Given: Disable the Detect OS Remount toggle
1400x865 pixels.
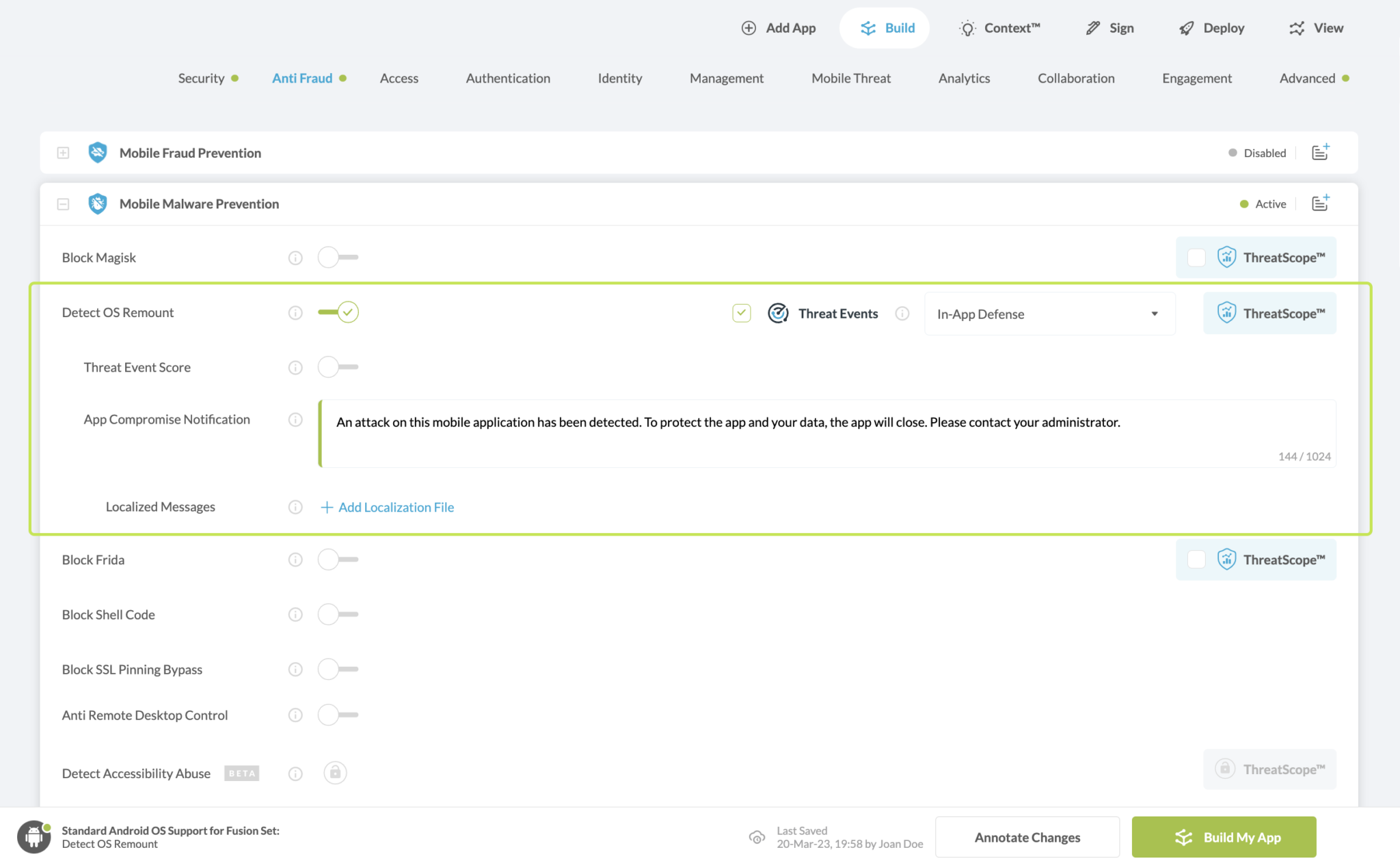Looking at the screenshot, I should click(x=339, y=312).
